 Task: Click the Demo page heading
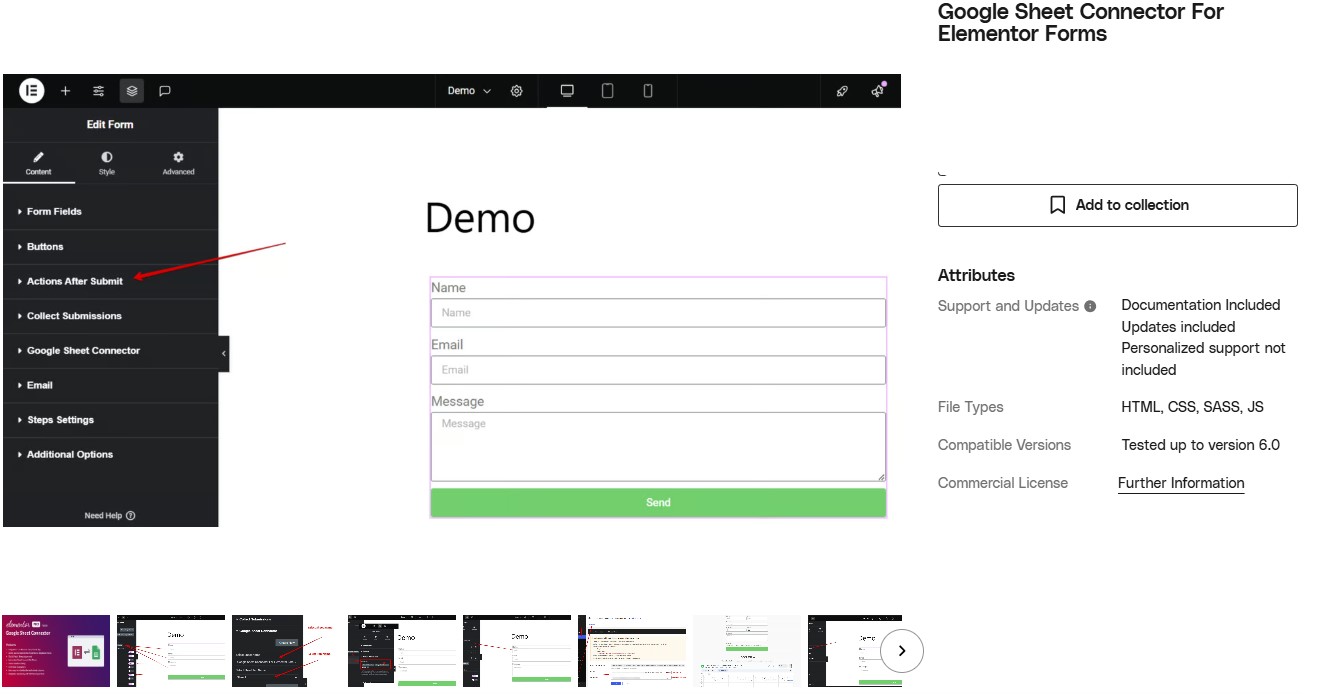480,218
